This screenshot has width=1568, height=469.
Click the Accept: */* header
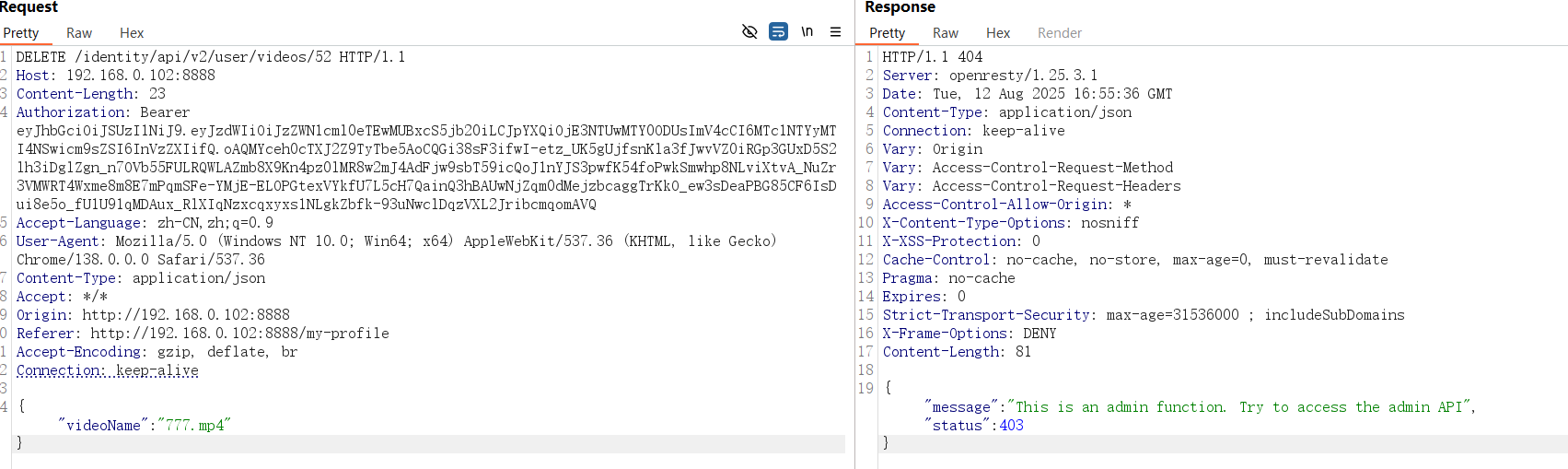point(62,297)
